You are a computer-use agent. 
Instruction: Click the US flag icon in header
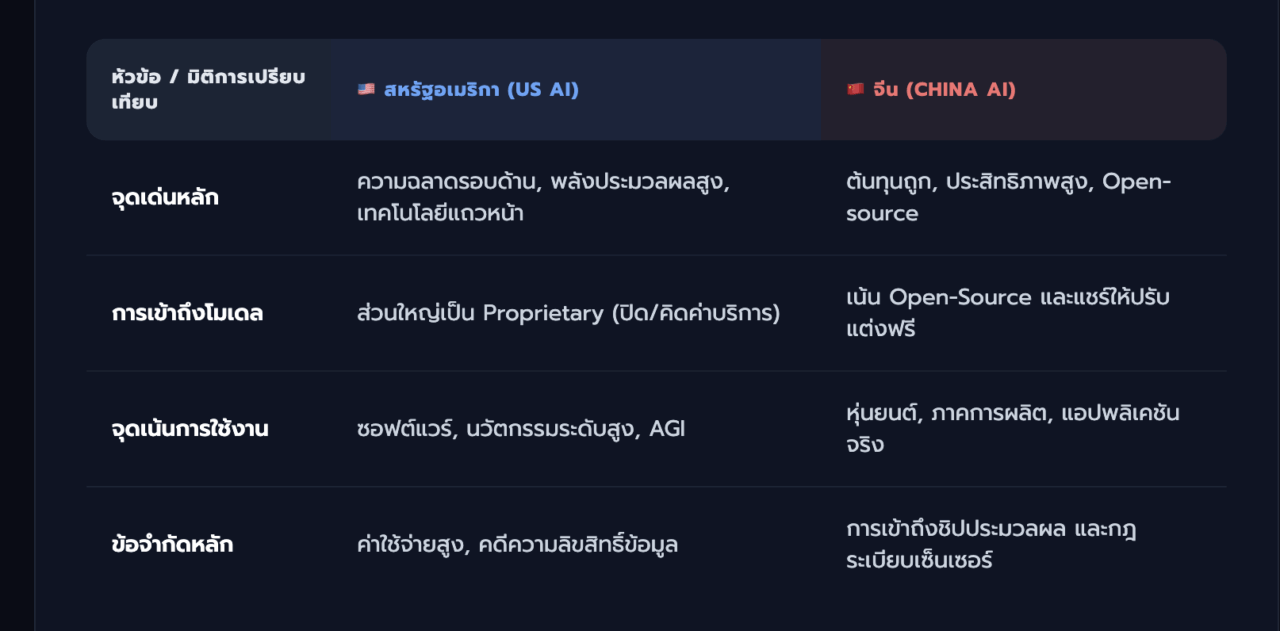click(366, 90)
